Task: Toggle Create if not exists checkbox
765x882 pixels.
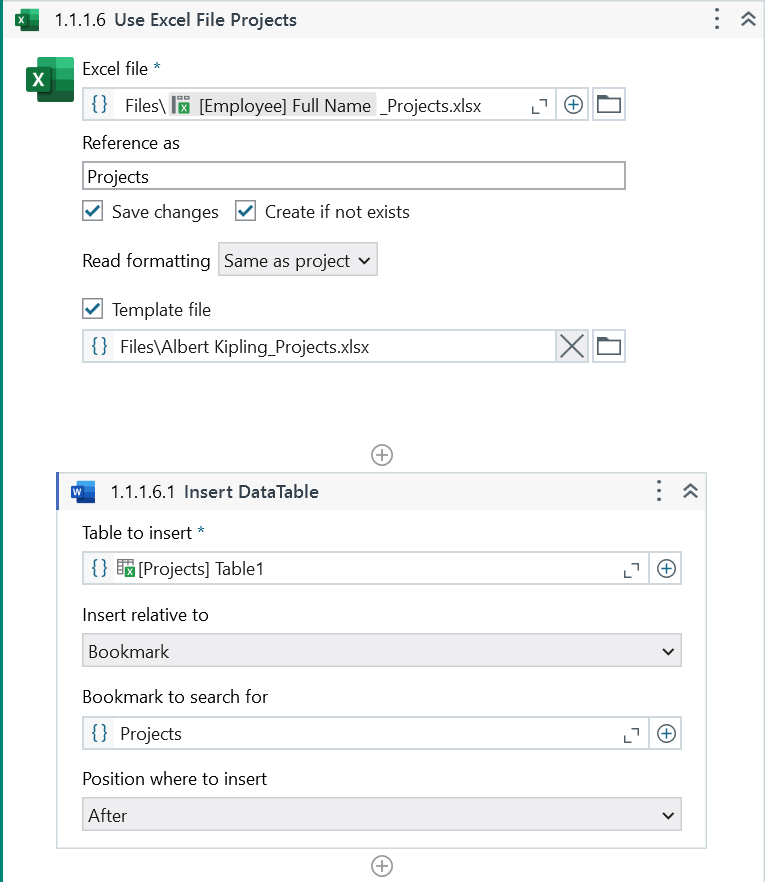Action: point(246,211)
